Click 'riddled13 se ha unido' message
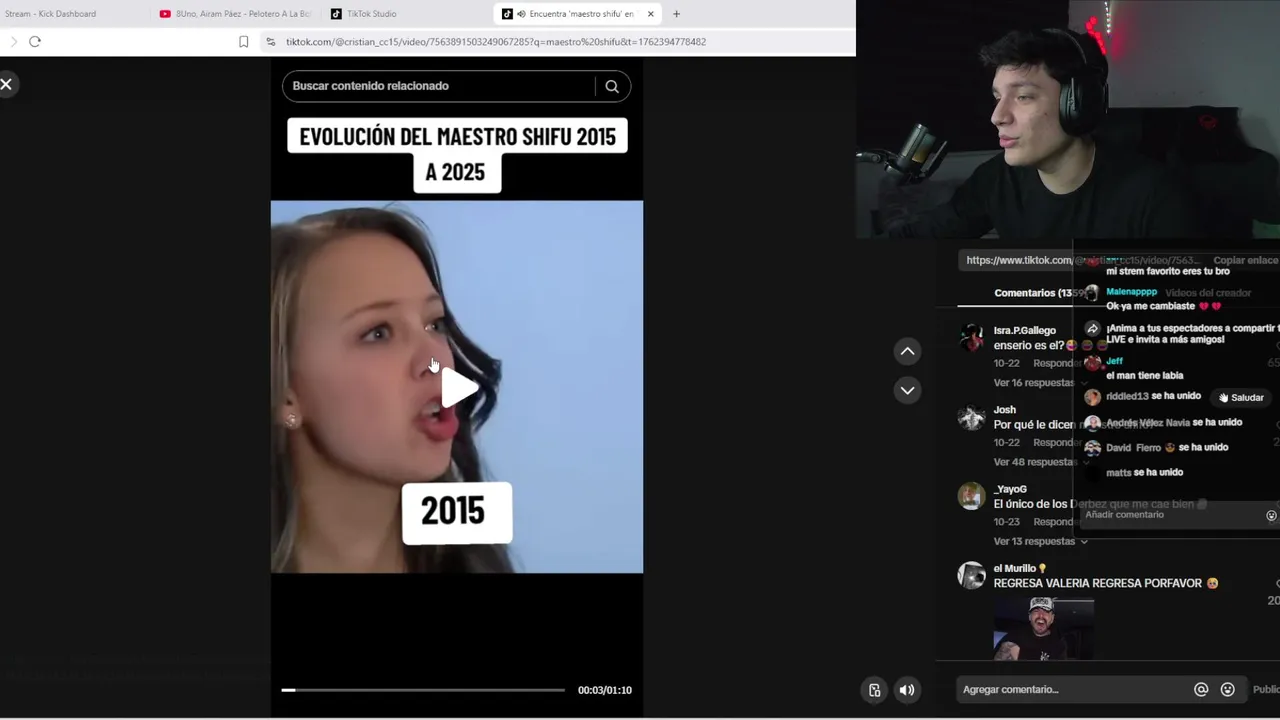Viewport: 1280px width, 720px height. pos(1153,397)
